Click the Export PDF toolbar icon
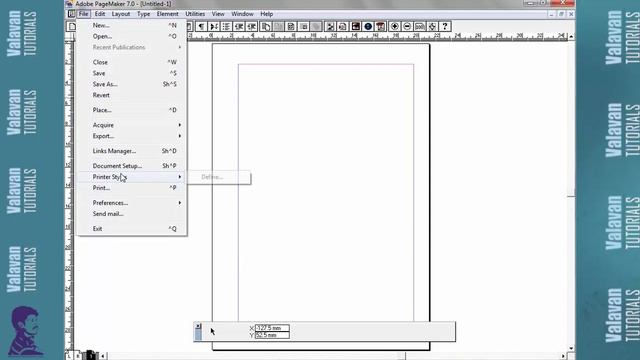 (381, 27)
